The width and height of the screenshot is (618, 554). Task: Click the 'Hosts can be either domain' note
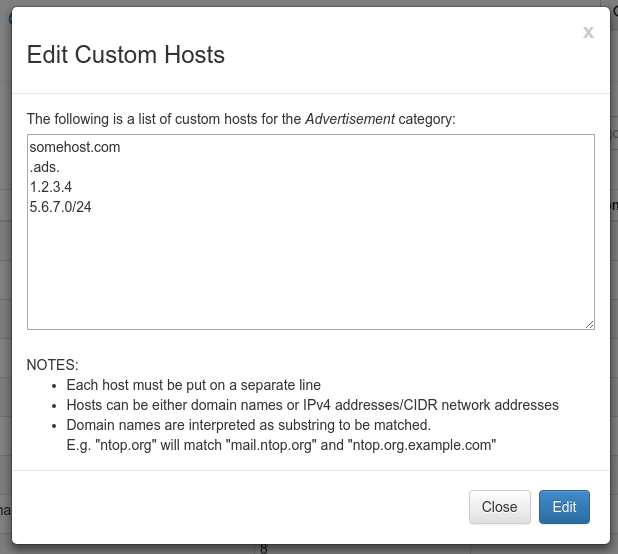313,405
